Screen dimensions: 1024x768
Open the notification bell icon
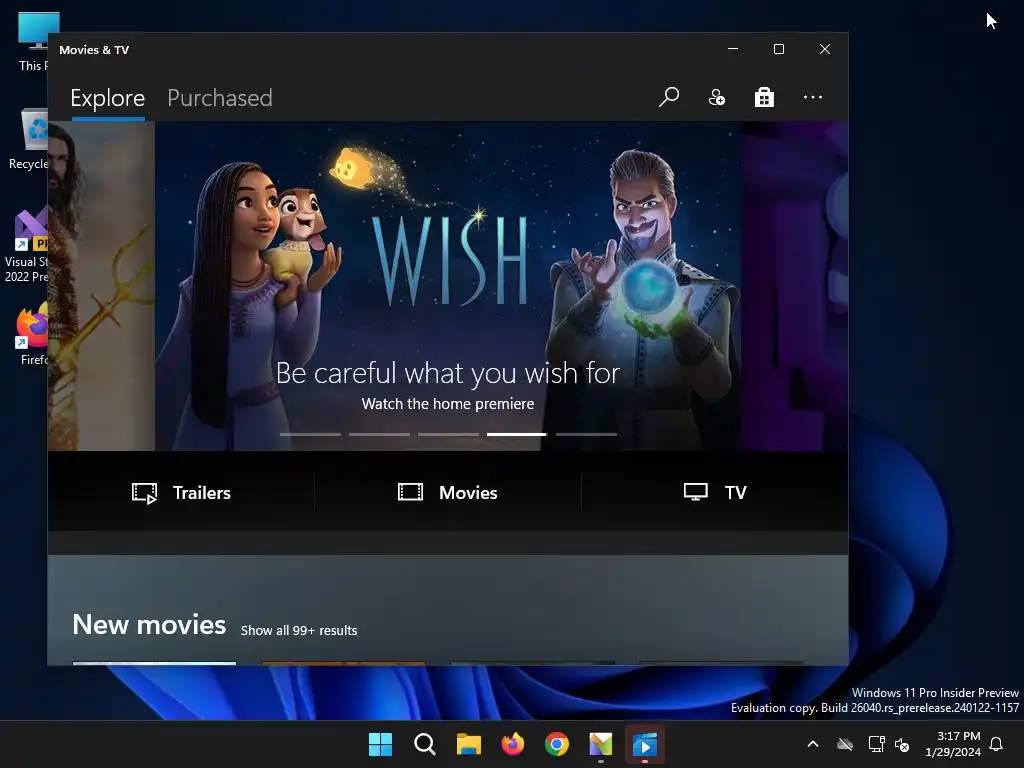tap(997, 744)
